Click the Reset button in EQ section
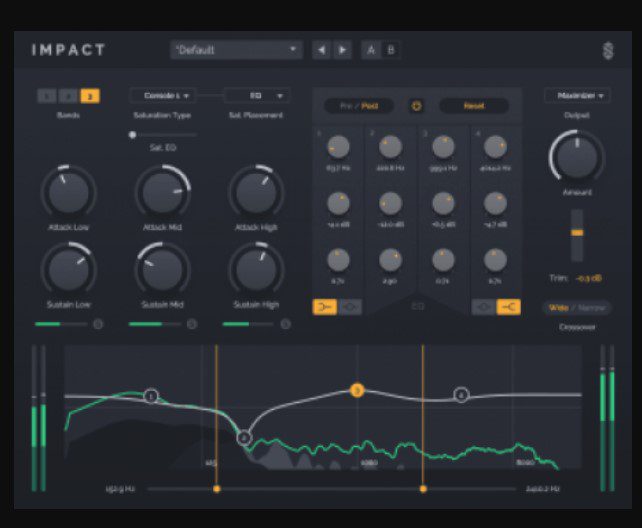The height and width of the screenshot is (528, 642). click(x=474, y=106)
